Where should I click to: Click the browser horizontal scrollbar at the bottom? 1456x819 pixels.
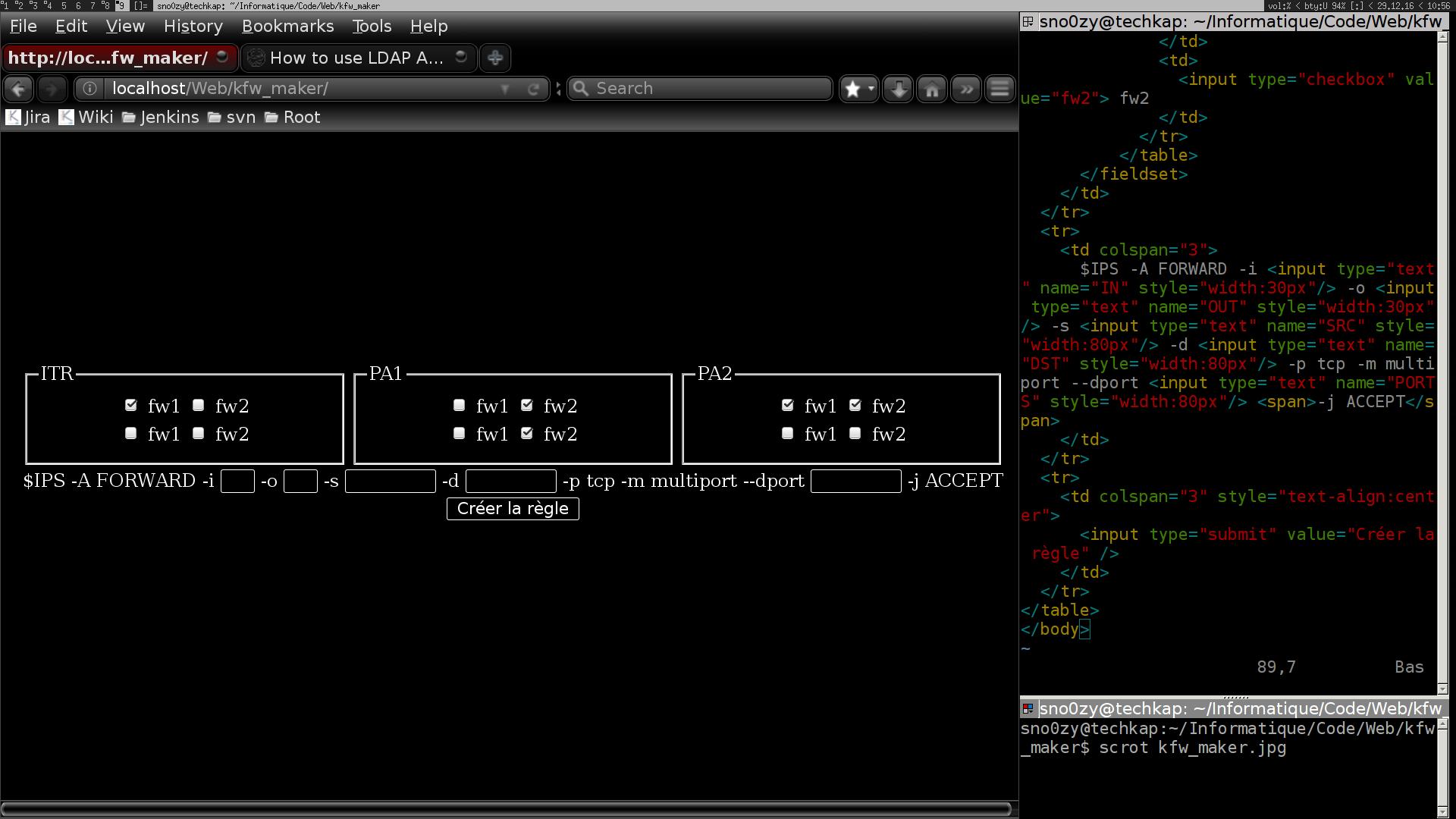coord(507,809)
